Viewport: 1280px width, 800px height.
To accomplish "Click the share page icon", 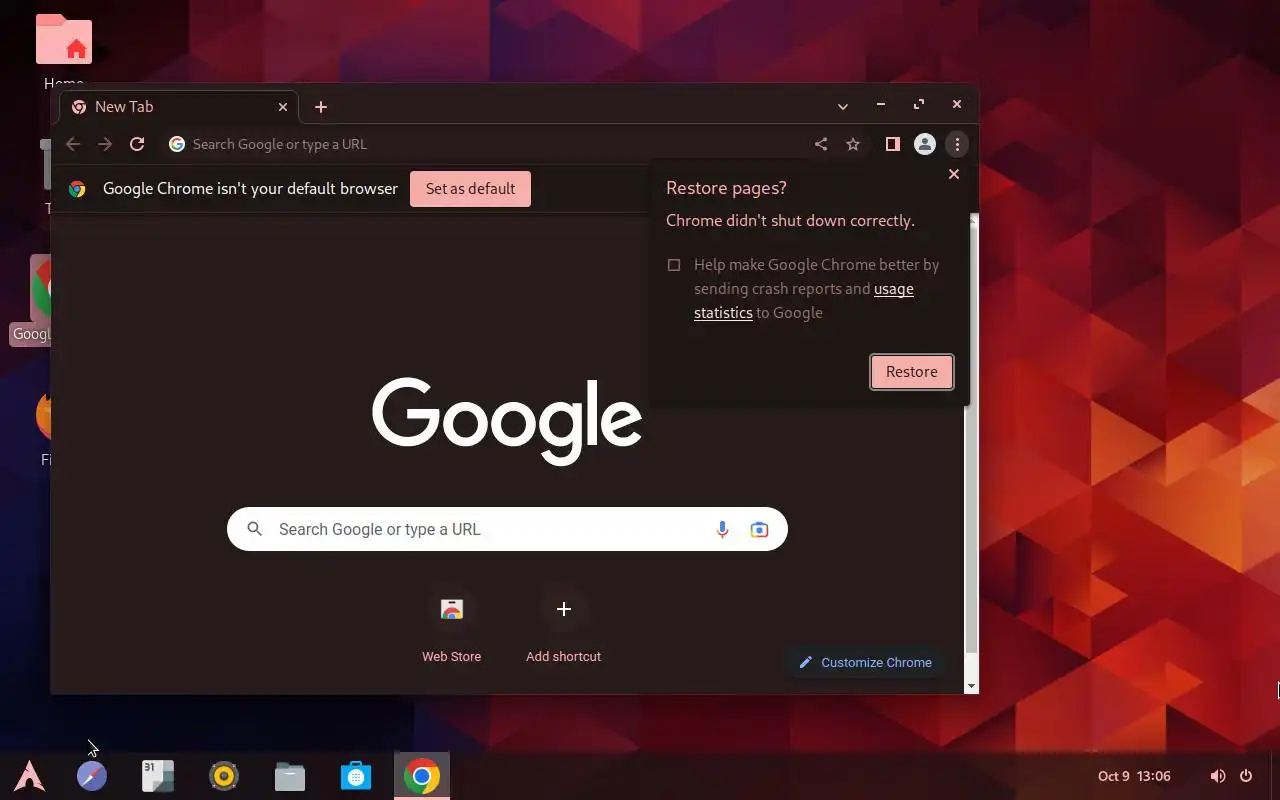I will pyautogui.click(x=821, y=144).
